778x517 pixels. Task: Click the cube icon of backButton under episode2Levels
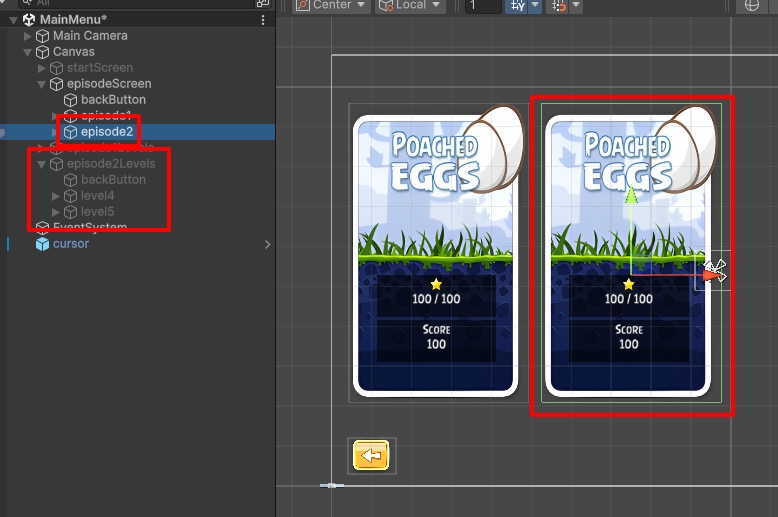click(70, 180)
